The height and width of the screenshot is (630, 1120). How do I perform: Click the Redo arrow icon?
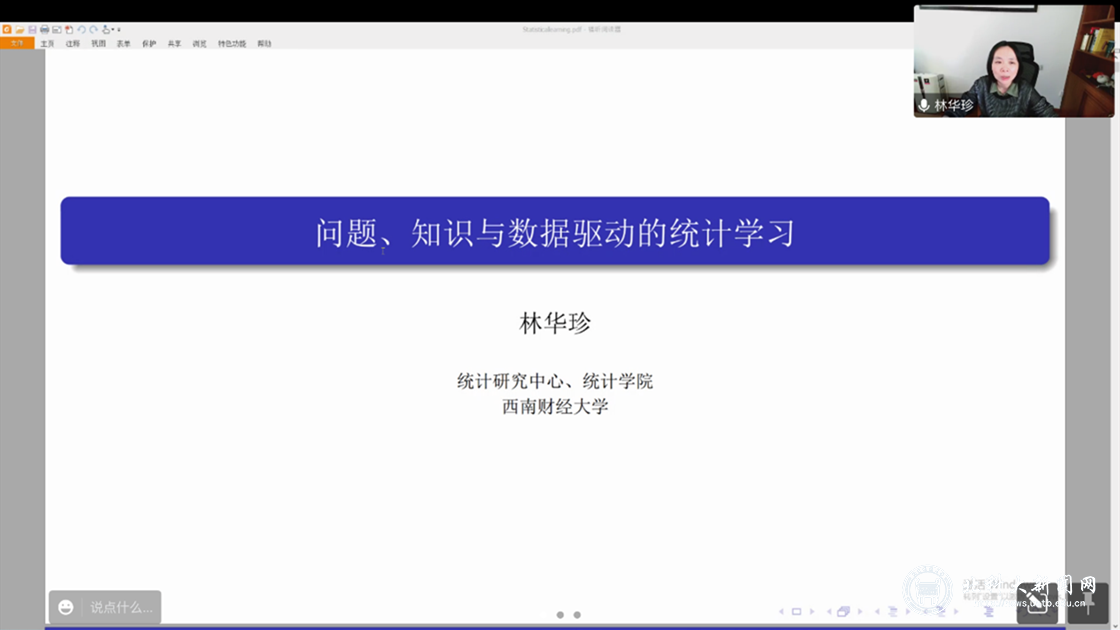tap(93, 30)
